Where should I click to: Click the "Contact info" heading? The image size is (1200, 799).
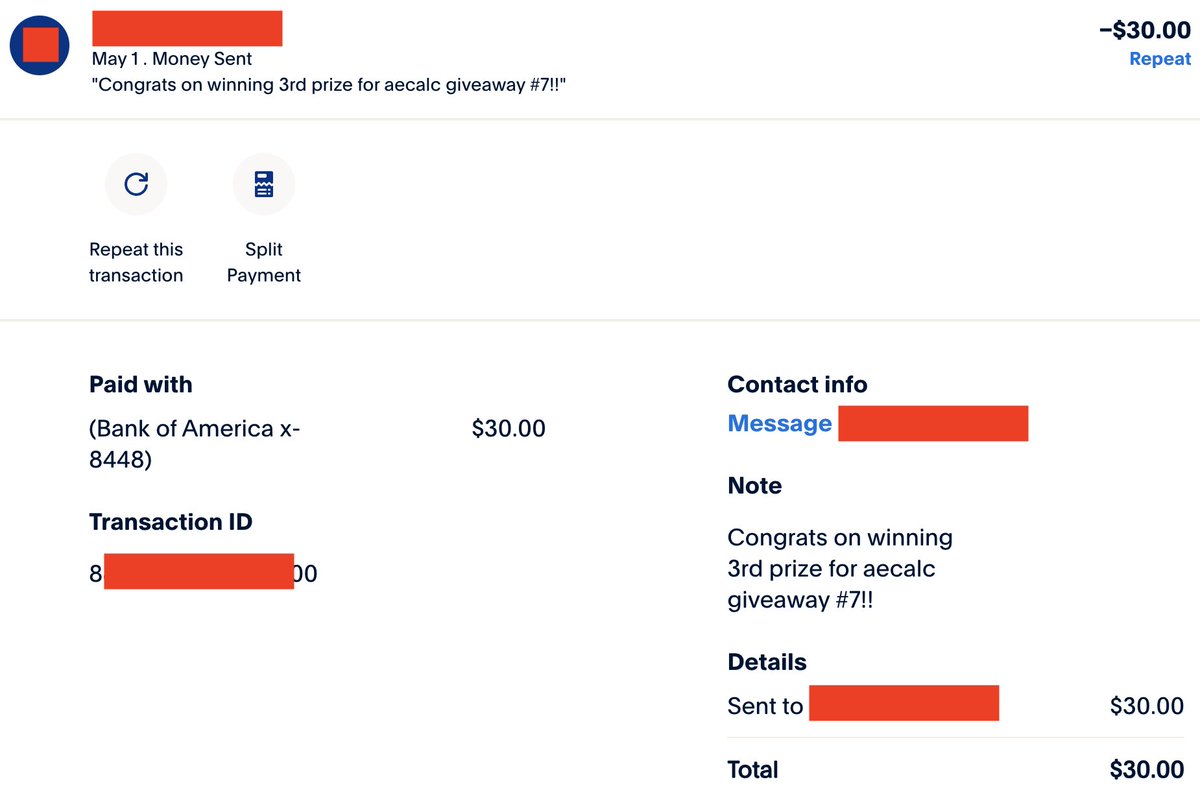798,385
